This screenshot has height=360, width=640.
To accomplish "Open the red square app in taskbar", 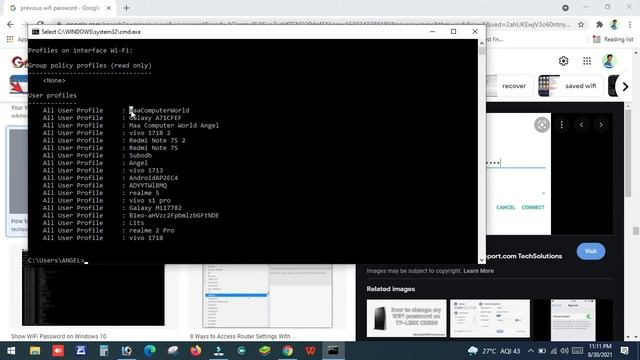I will (58, 351).
